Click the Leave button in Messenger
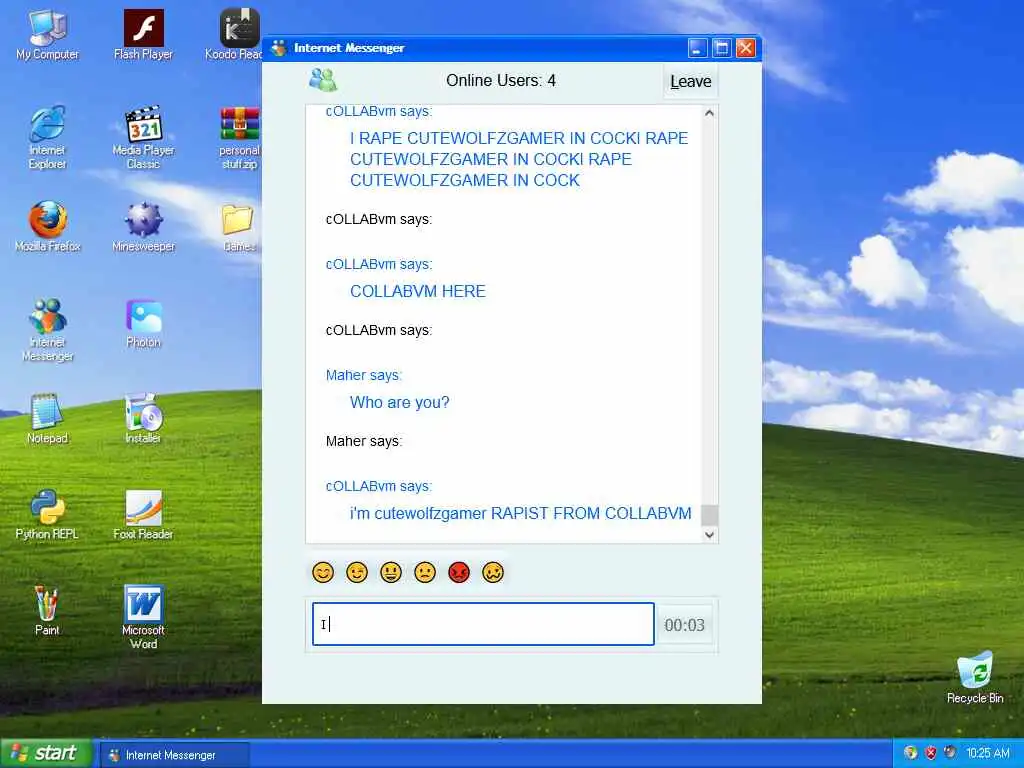 [690, 82]
